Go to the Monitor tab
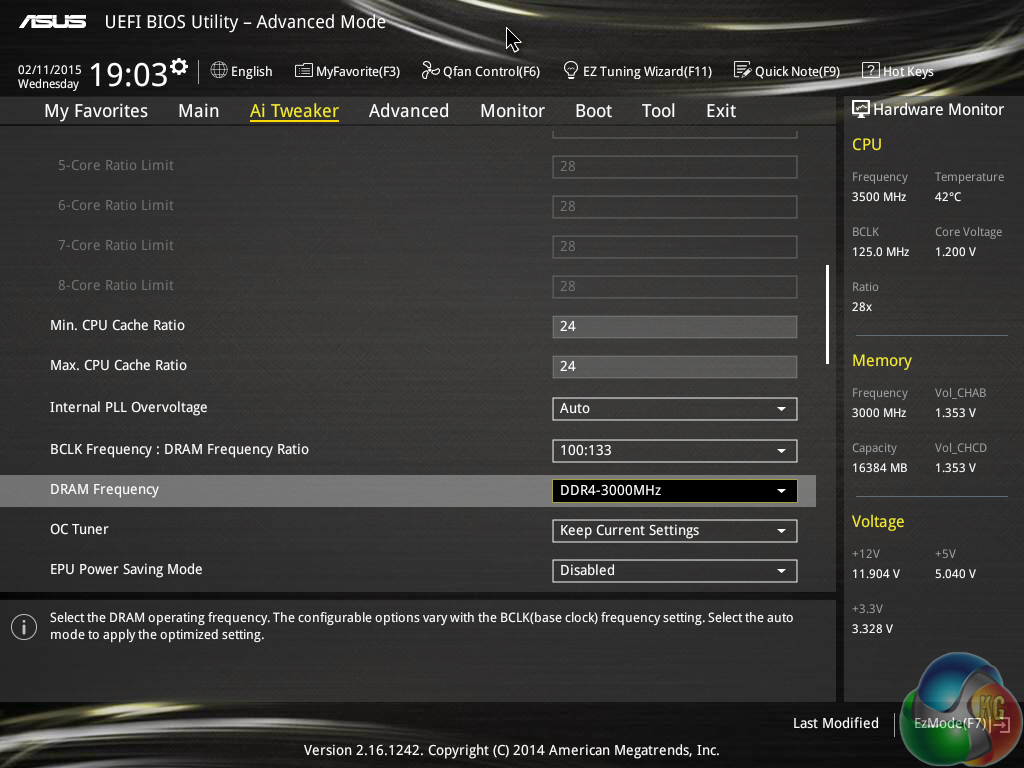 (513, 111)
